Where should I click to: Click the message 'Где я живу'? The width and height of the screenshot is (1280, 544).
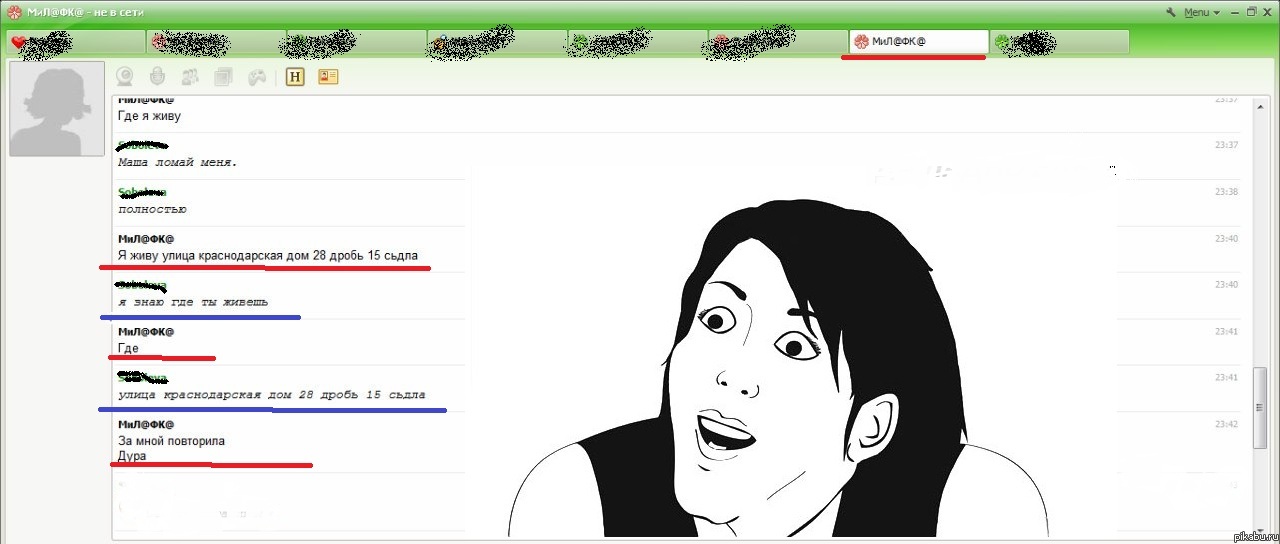(x=149, y=116)
